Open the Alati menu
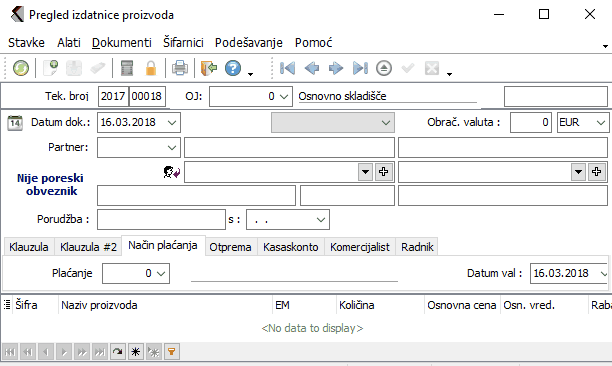The height and width of the screenshot is (366, 612). [x=69, y=43]
